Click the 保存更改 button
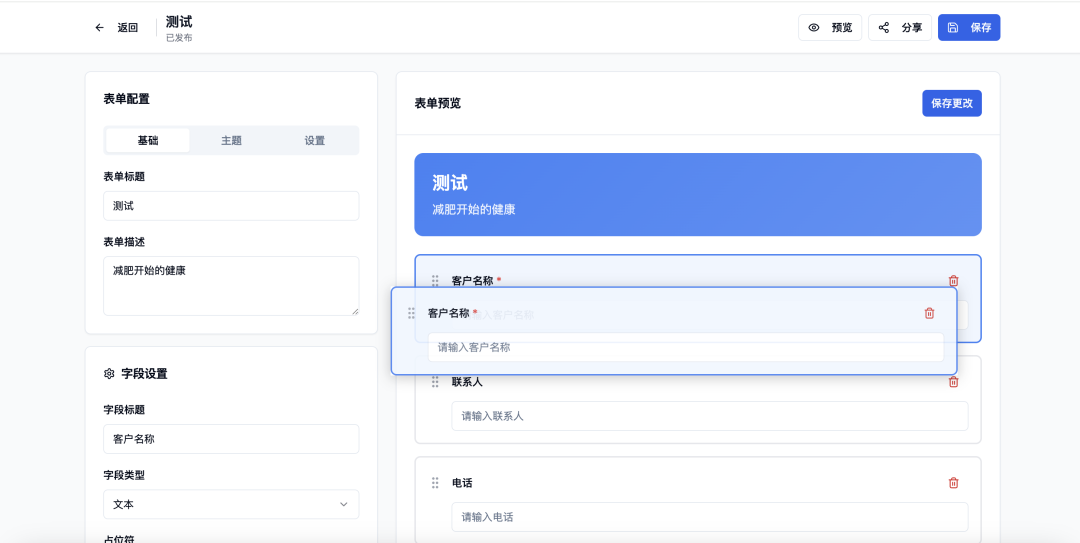Image resolution: width=1080 pixels, height=543 pixels. click(x=952, y=103)
